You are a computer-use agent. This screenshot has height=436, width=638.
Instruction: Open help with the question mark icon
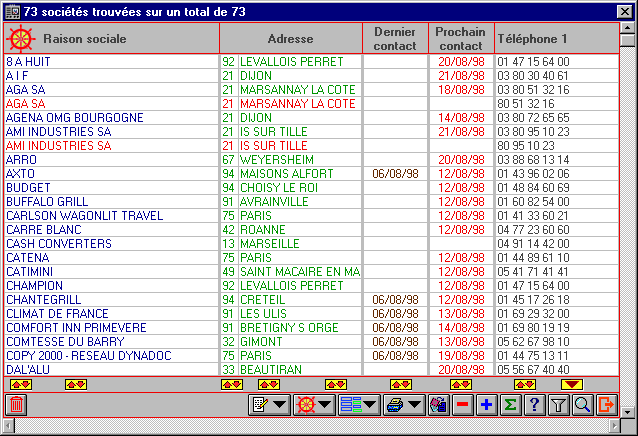pyautogui.click(x=534, y=405)
